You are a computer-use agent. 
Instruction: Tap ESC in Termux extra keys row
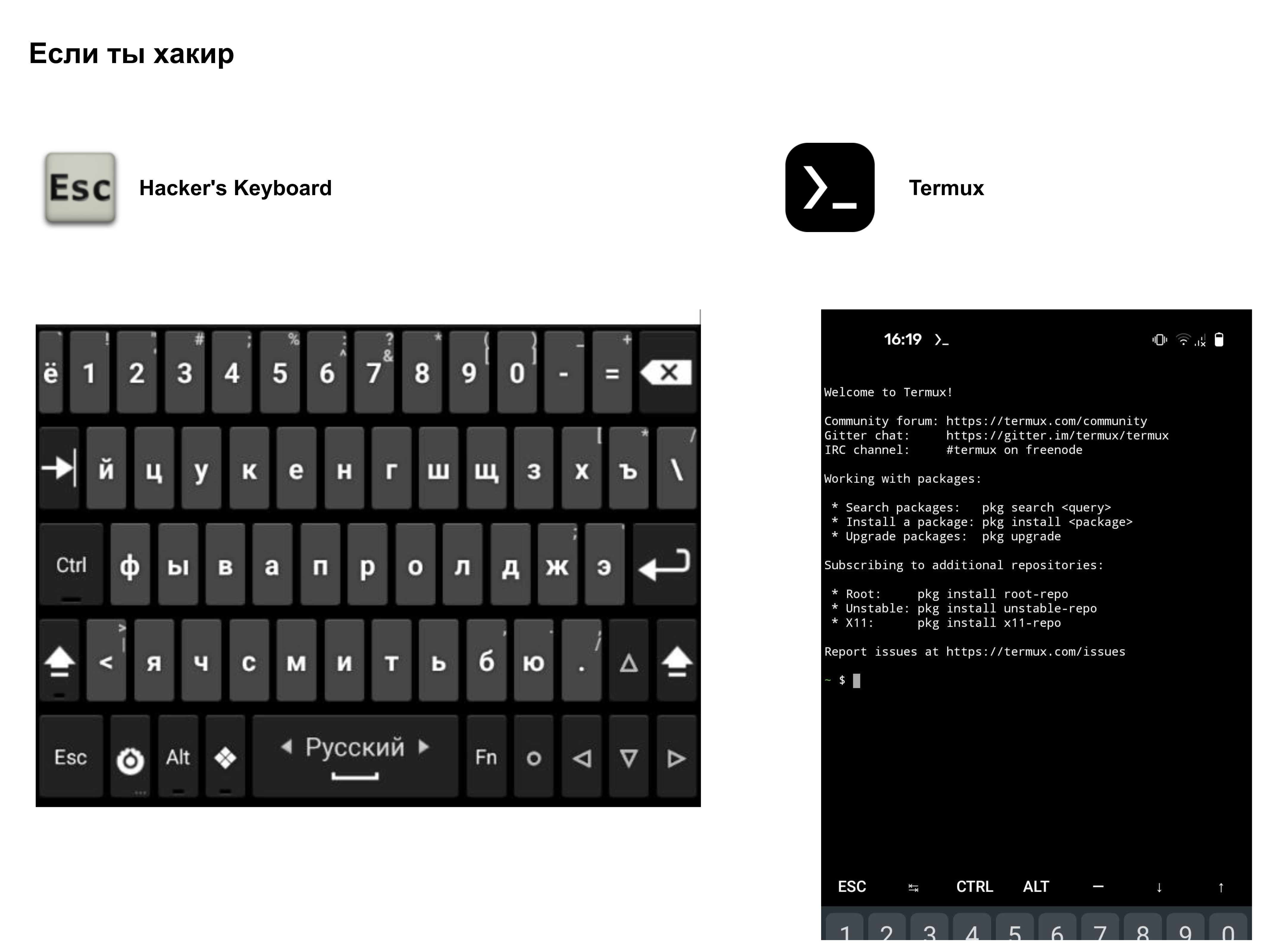(x=851, y=887)
